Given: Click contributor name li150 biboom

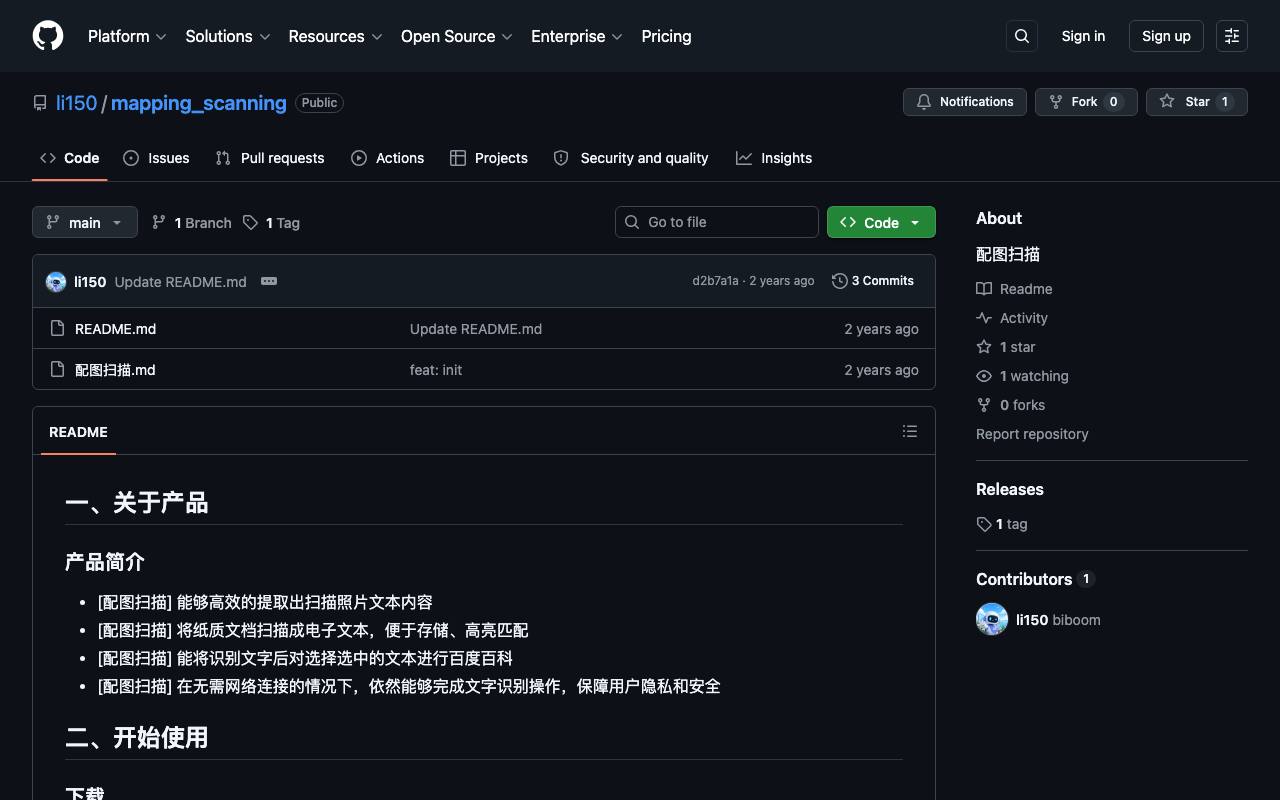Looking at the screenshot, I should 1058,620.
